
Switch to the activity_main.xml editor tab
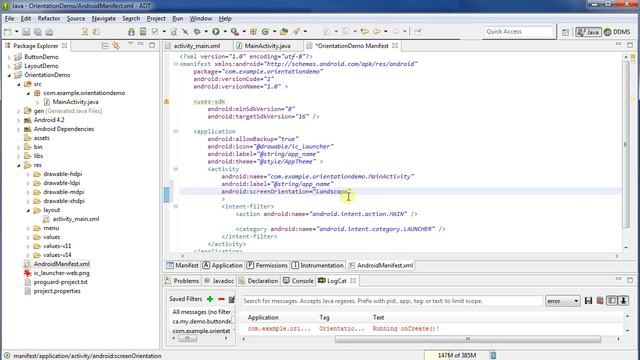197,46
